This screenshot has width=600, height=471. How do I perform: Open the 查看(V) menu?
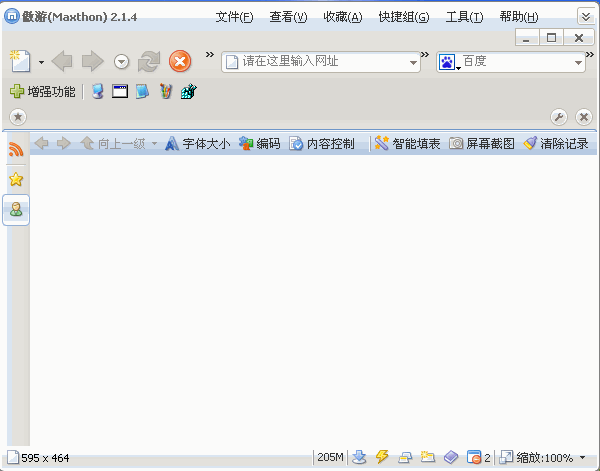[x=288, y=17]
